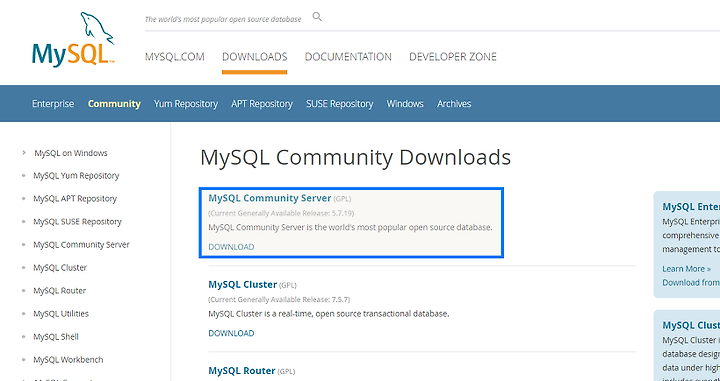Click the Learn More link

[686, 269]
